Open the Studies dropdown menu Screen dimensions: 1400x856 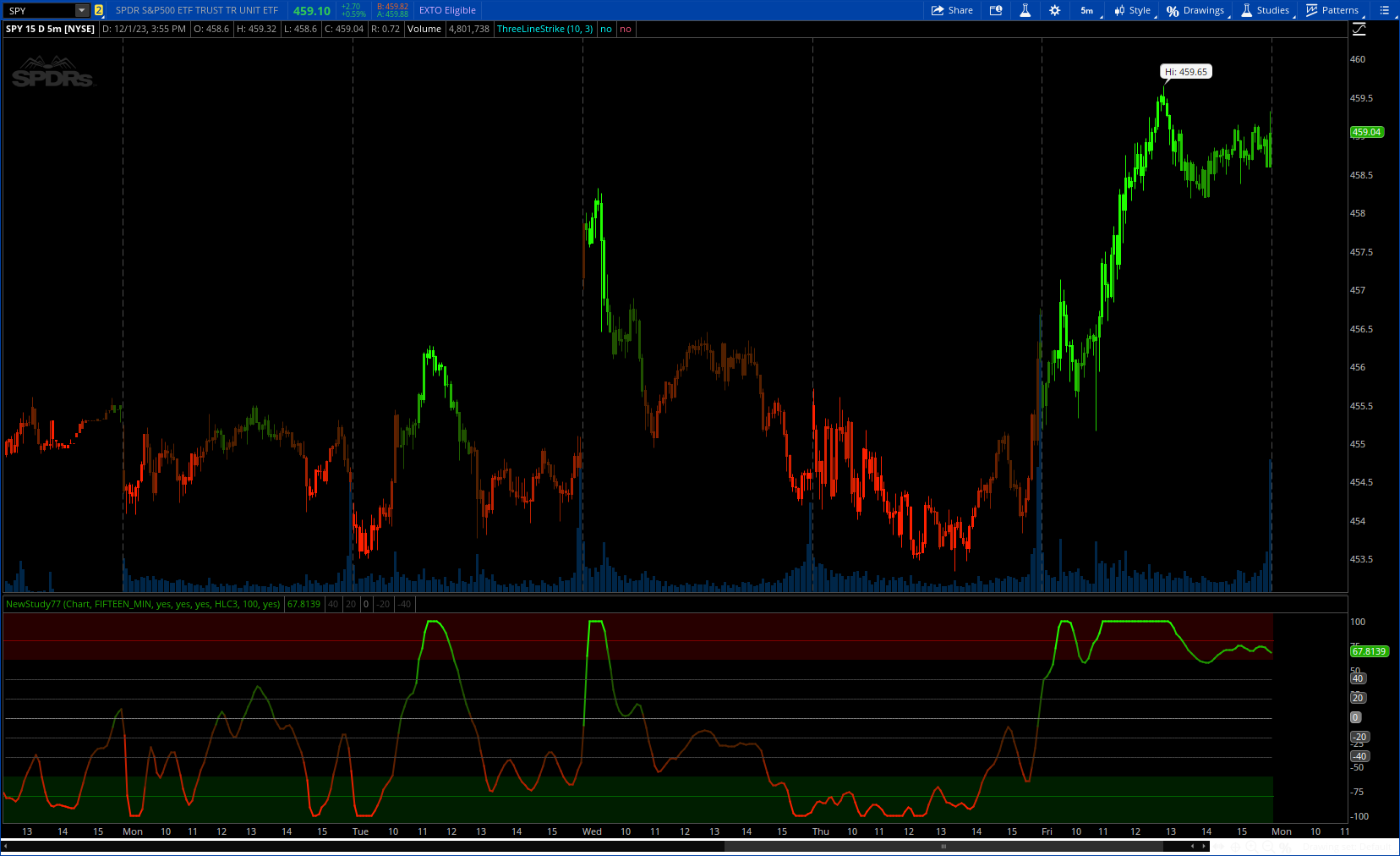[x=1266, y=10]
